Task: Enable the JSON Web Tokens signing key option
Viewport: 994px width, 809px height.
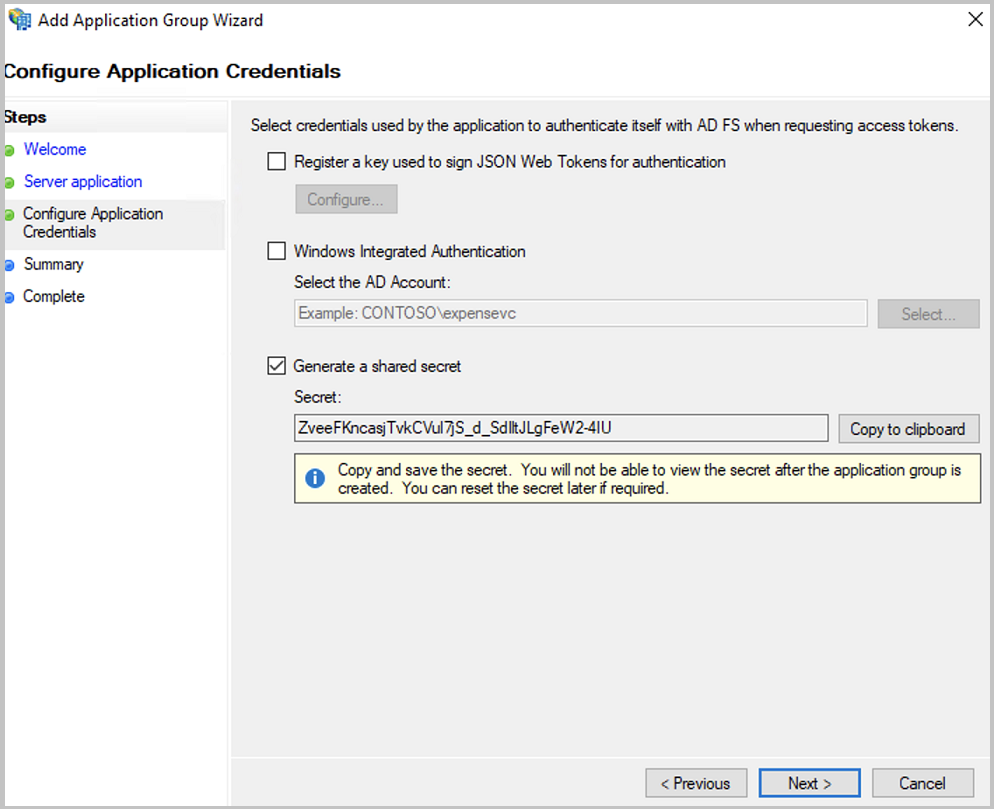Action: click(x=276, y=161)
